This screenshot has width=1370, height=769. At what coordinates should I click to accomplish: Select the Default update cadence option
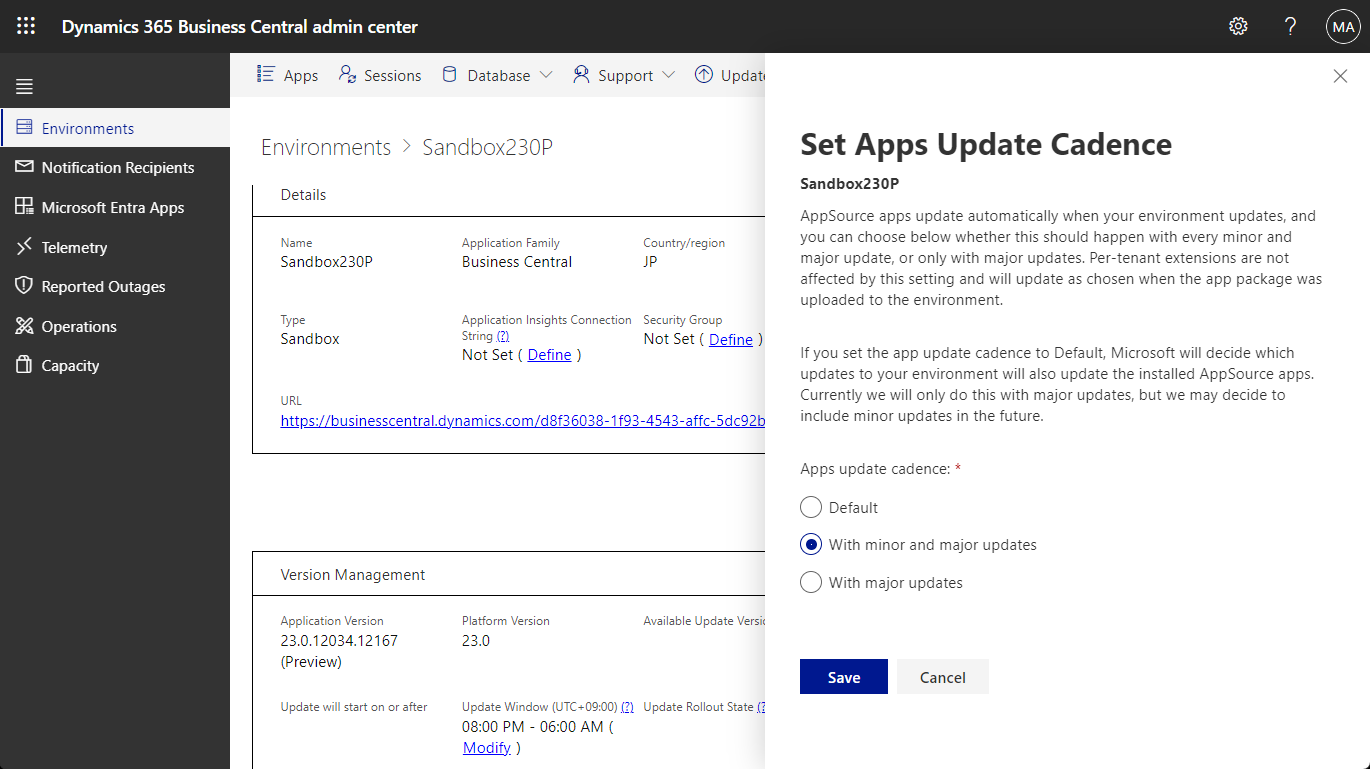pyautogui.click(x=810, y=507)
